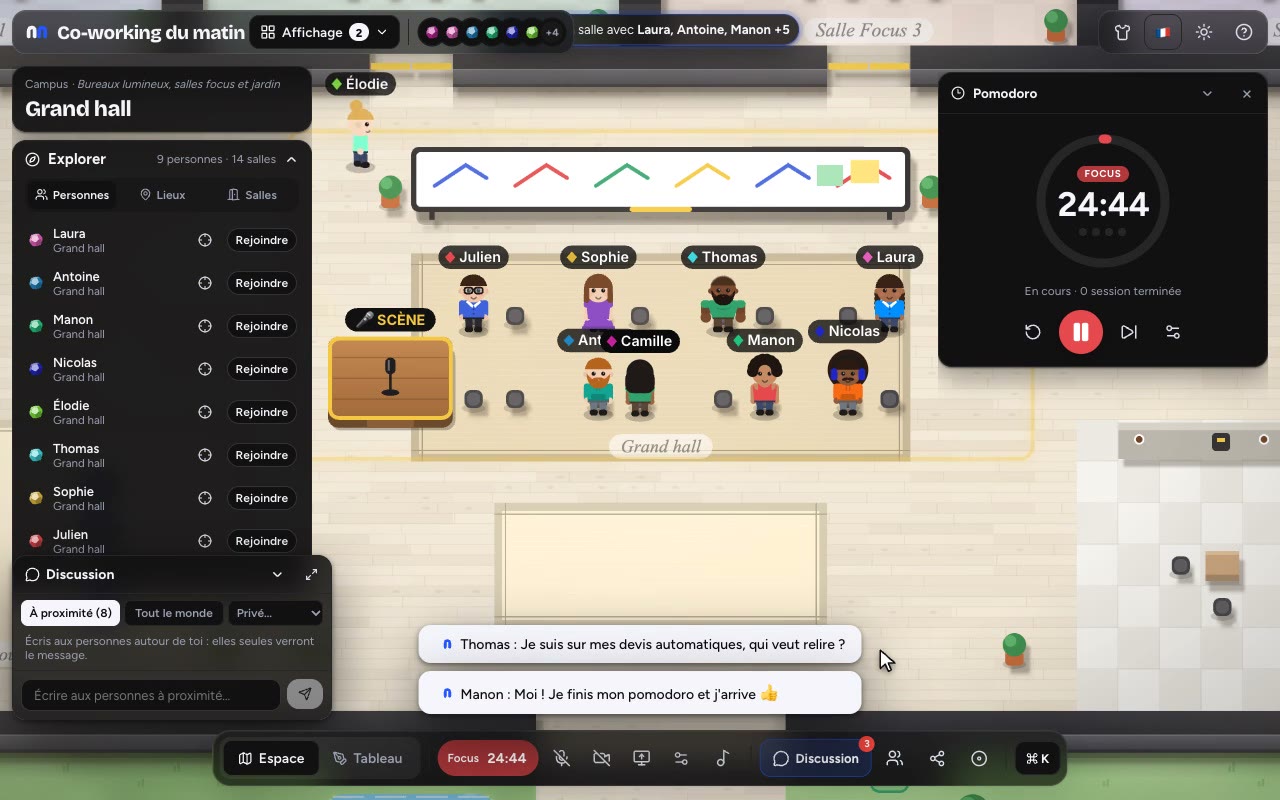Send the proximity message with paper plane
Image resolution: width=1280 pixels, height=800 pixels.
(x=305, y=695)
